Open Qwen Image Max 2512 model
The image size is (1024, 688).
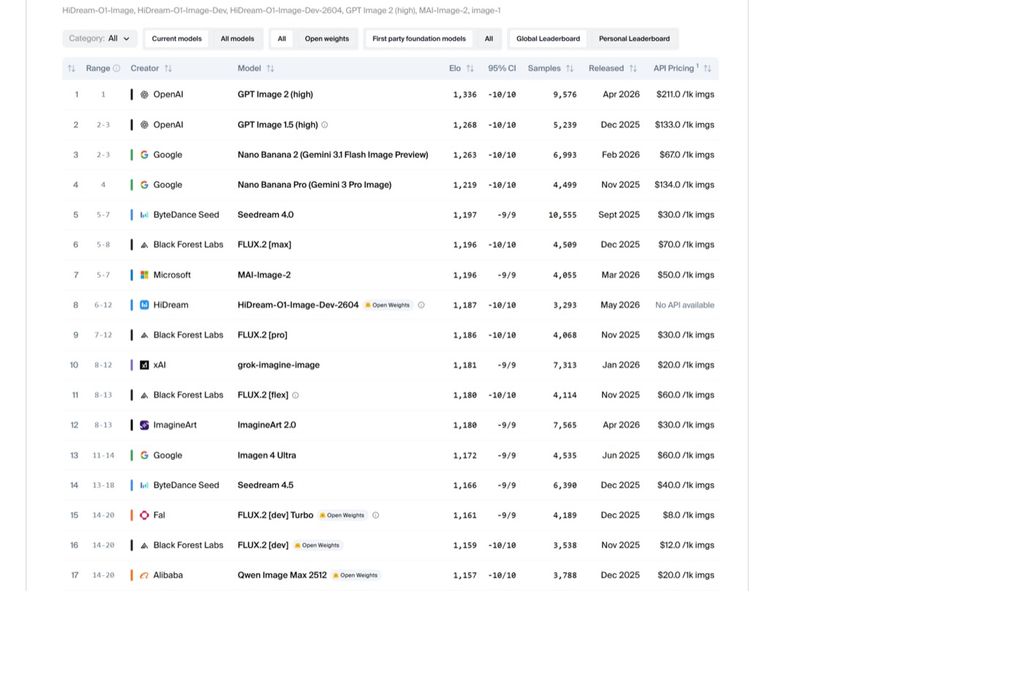point(281,575)
